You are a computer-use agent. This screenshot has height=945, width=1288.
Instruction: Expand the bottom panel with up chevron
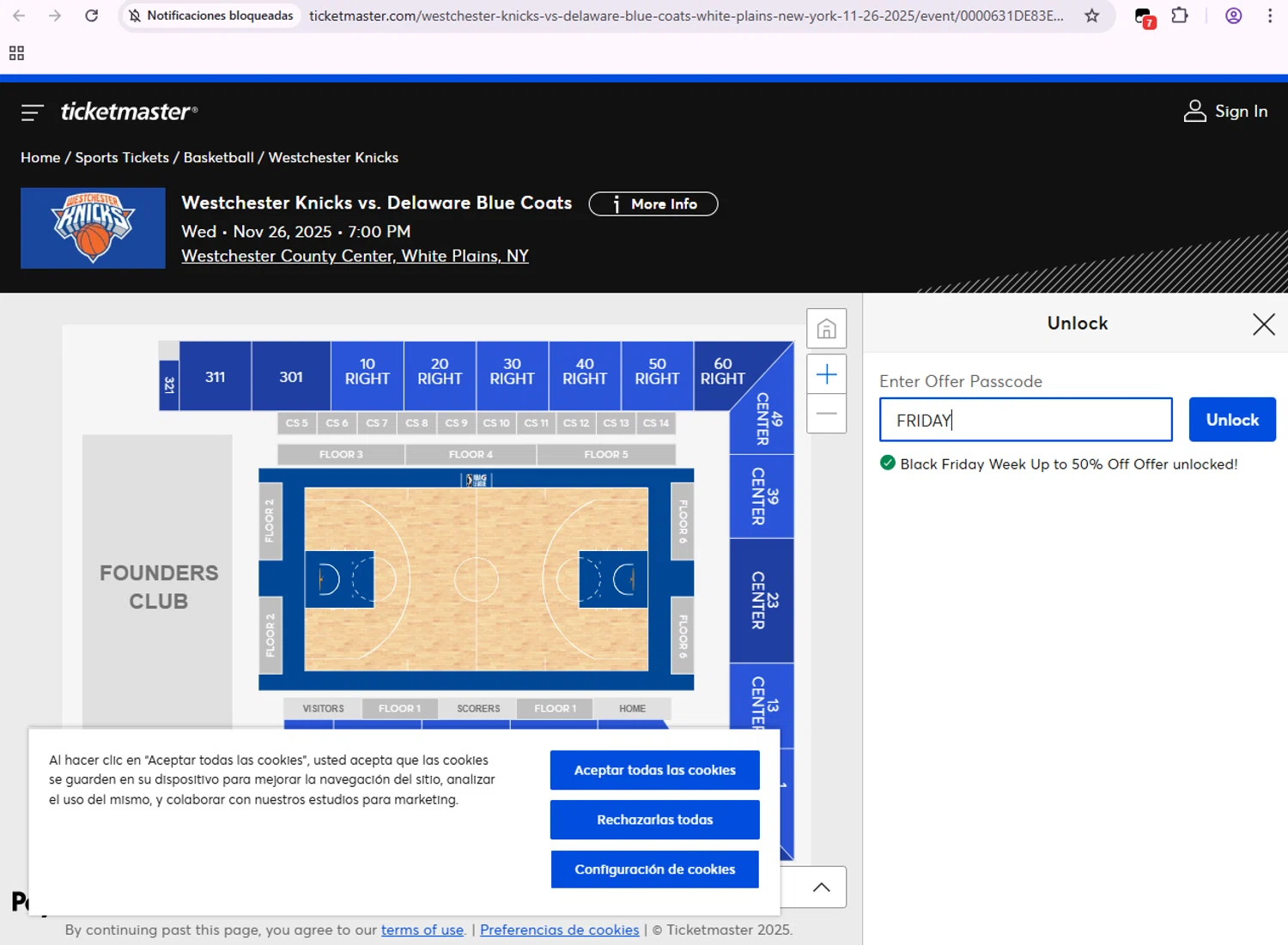coord(821,887)
